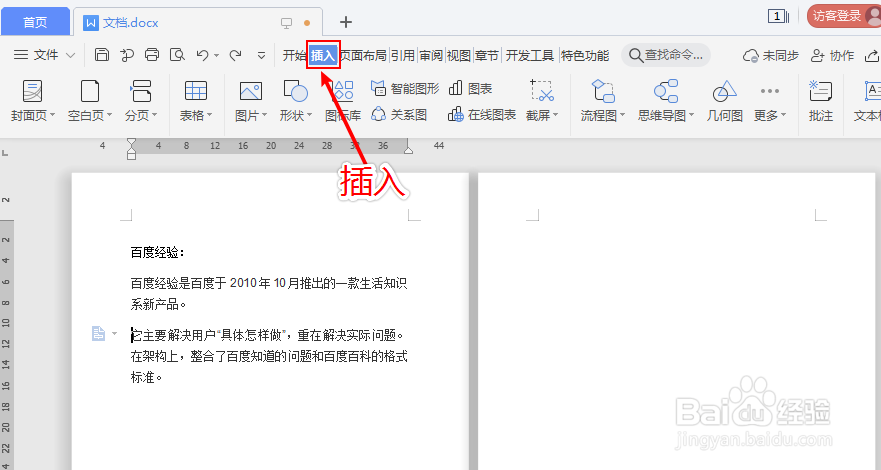
Task: Click the heading text 百度经验：
Action: pos(157,253)
